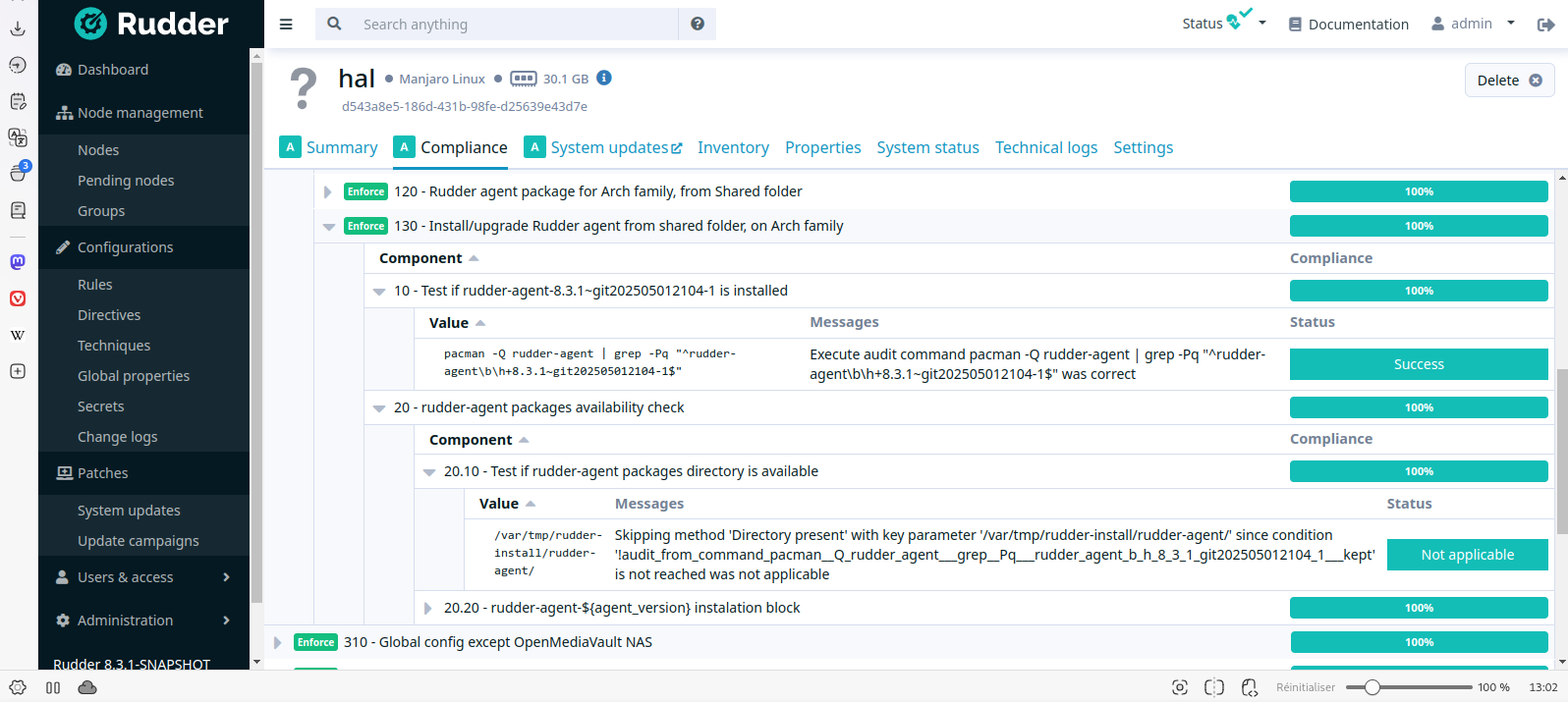Click the capture page camera icon
This screenshot has height=702, width=1568.
pyautogui.click(x=1180, y=687)
